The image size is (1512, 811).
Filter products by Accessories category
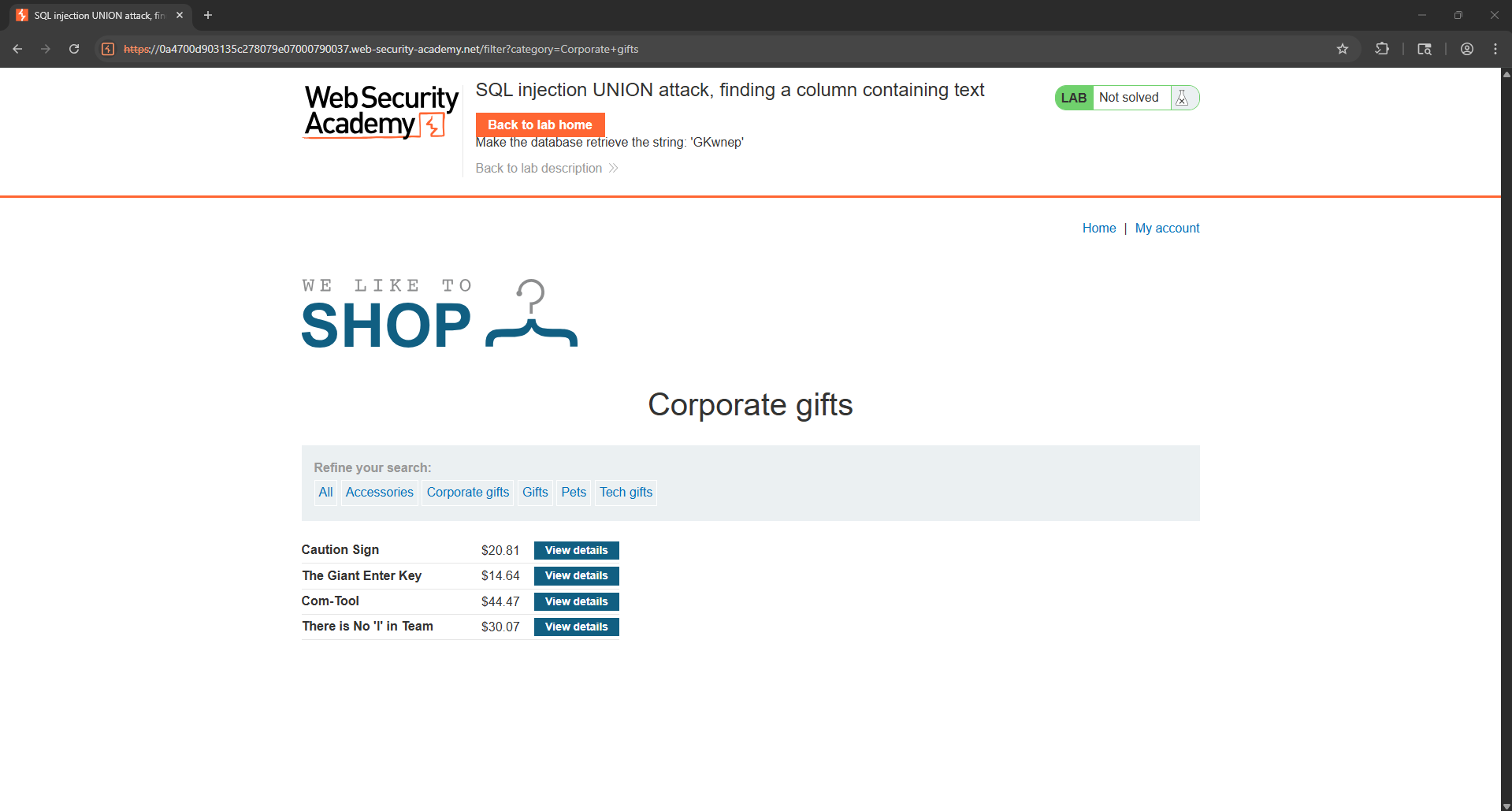coord(379,493)
